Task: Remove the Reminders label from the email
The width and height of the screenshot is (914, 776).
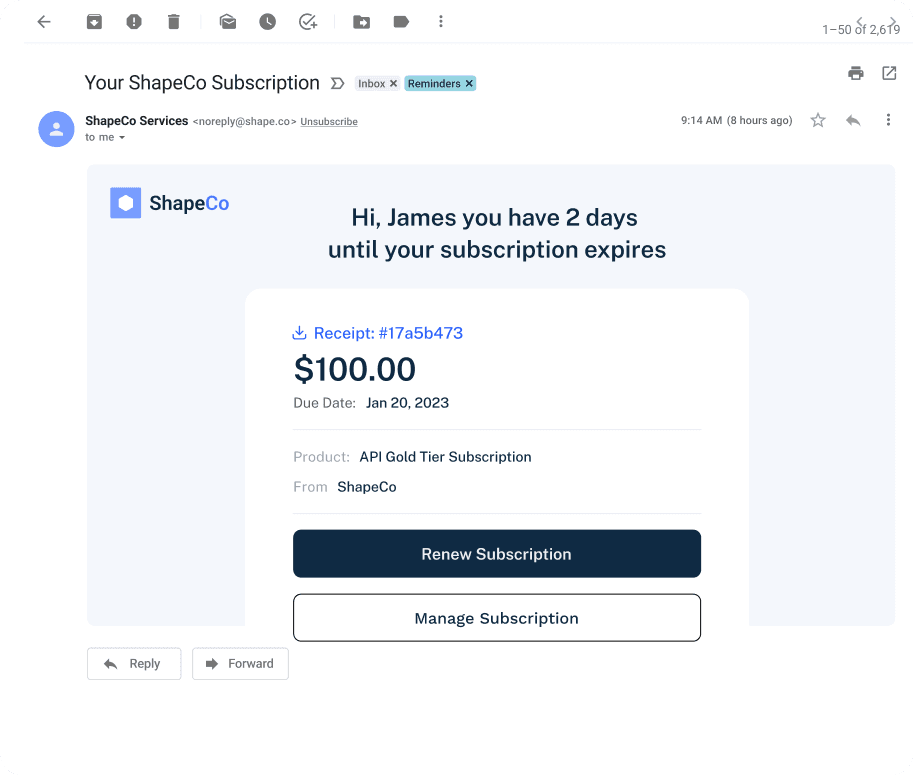Action: (469, 83)
